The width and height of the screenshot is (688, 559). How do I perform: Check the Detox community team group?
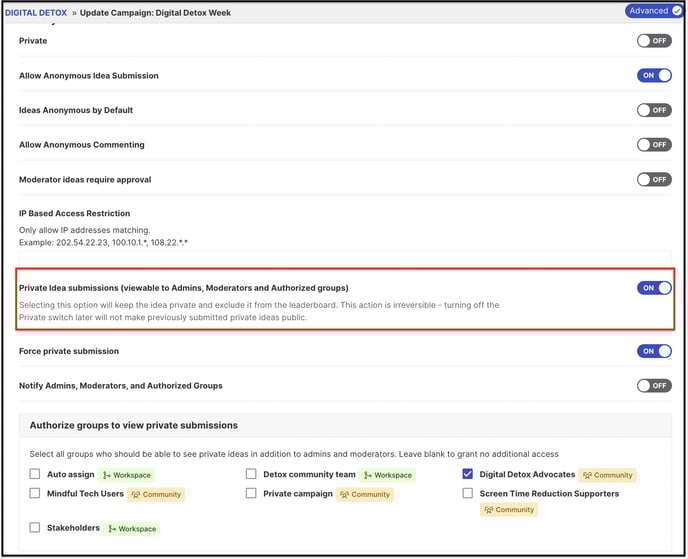[251, 474]
